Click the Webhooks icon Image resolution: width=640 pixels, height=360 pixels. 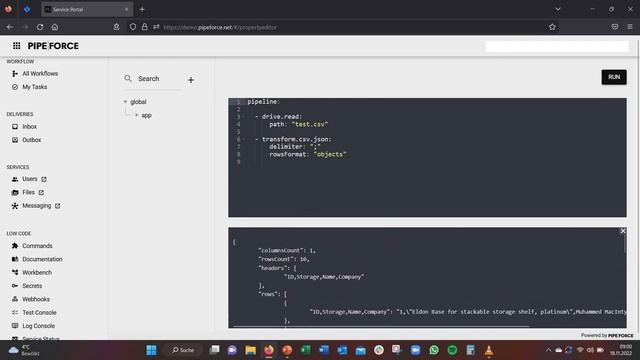[15, 299]
